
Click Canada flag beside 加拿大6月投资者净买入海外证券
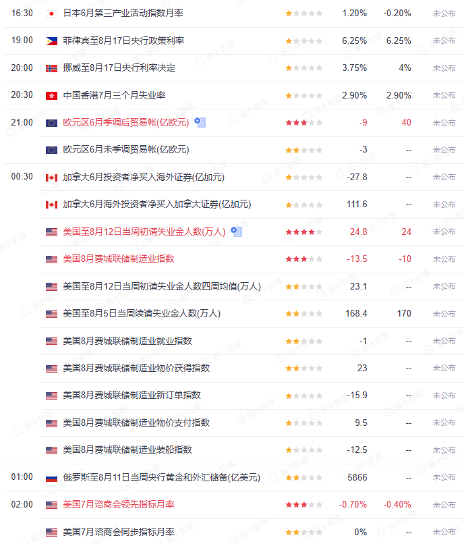pyautogui.click(x=51, y=178)
